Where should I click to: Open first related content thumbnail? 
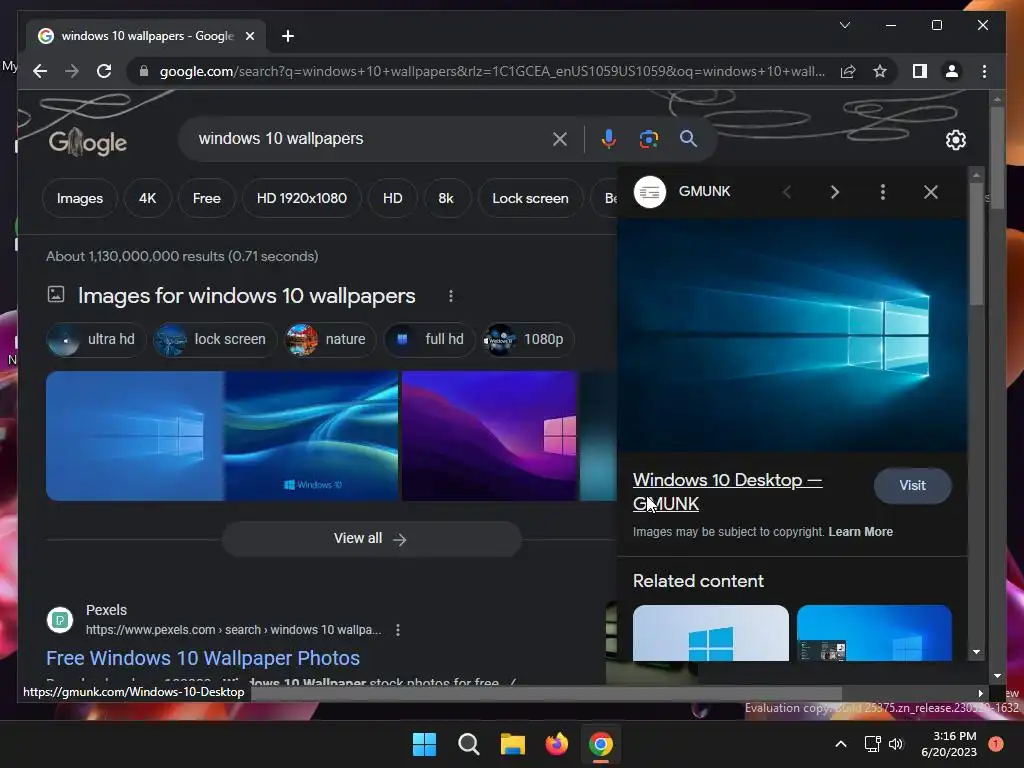click(711, 633)
